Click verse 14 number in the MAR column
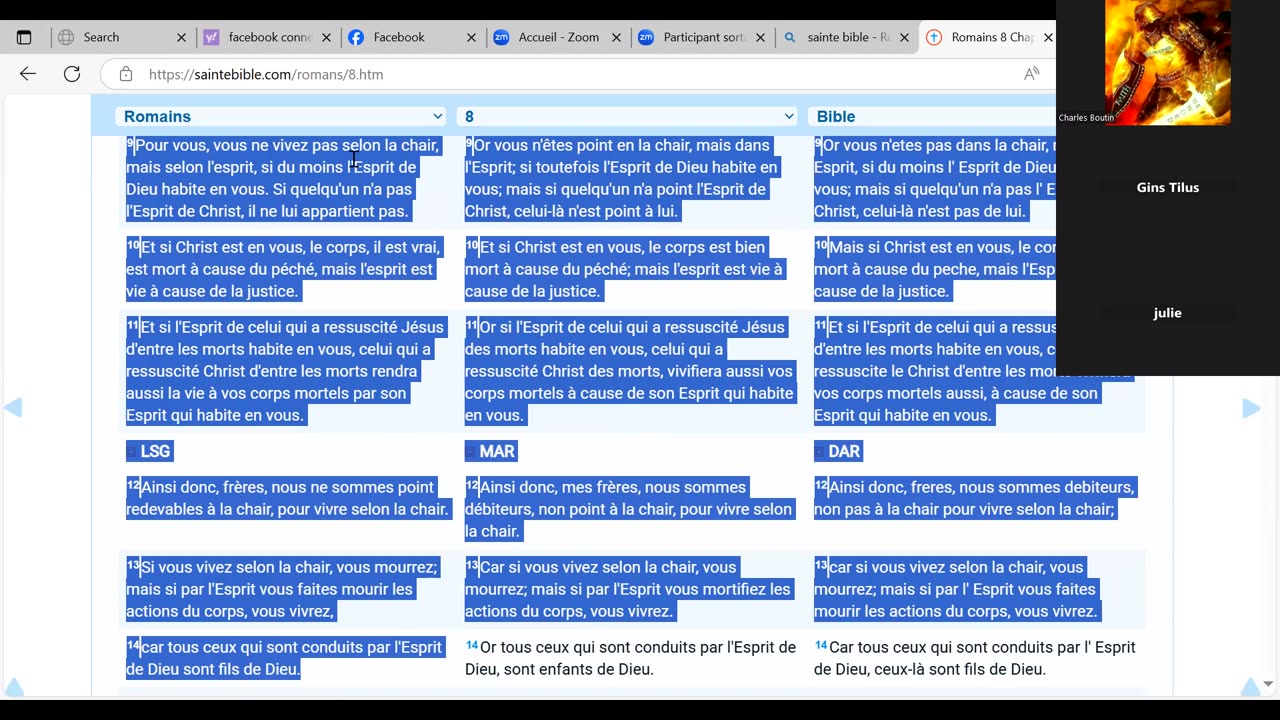 pos(472,646)
